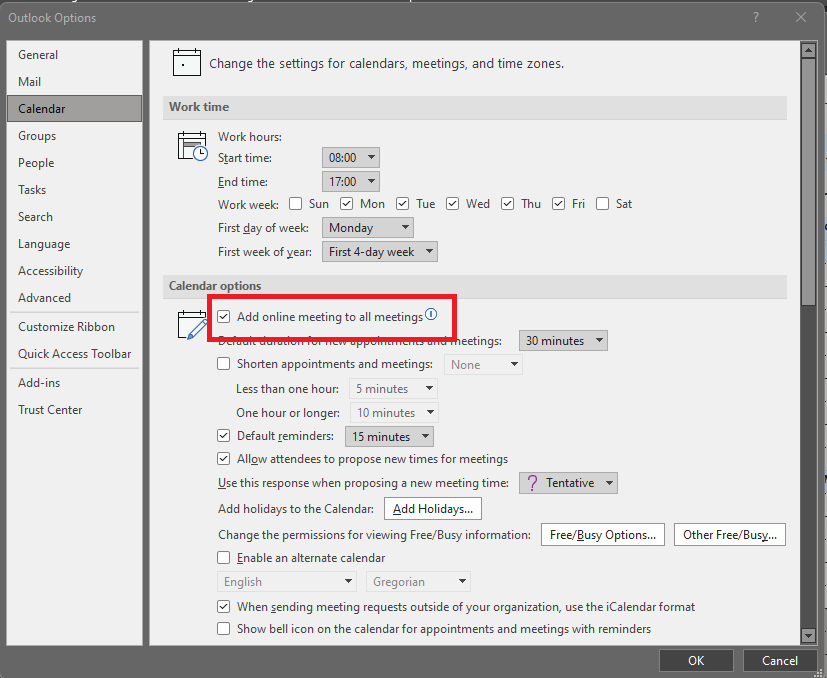
Task: Select the Accessibility category
Action: [x=74, y=271]
